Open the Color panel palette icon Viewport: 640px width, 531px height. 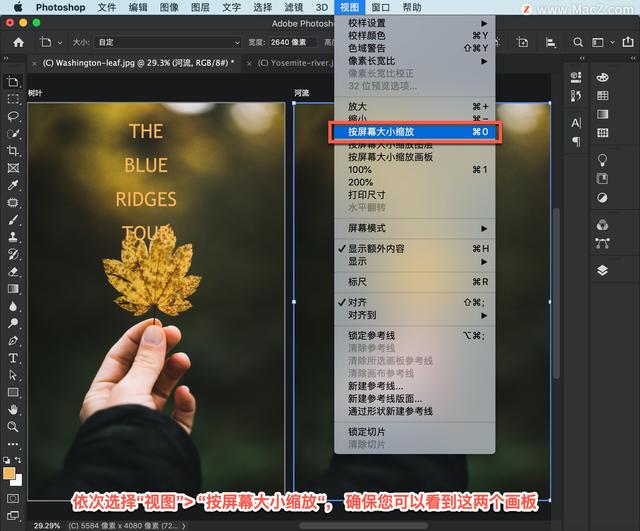(x=602, y=77)
